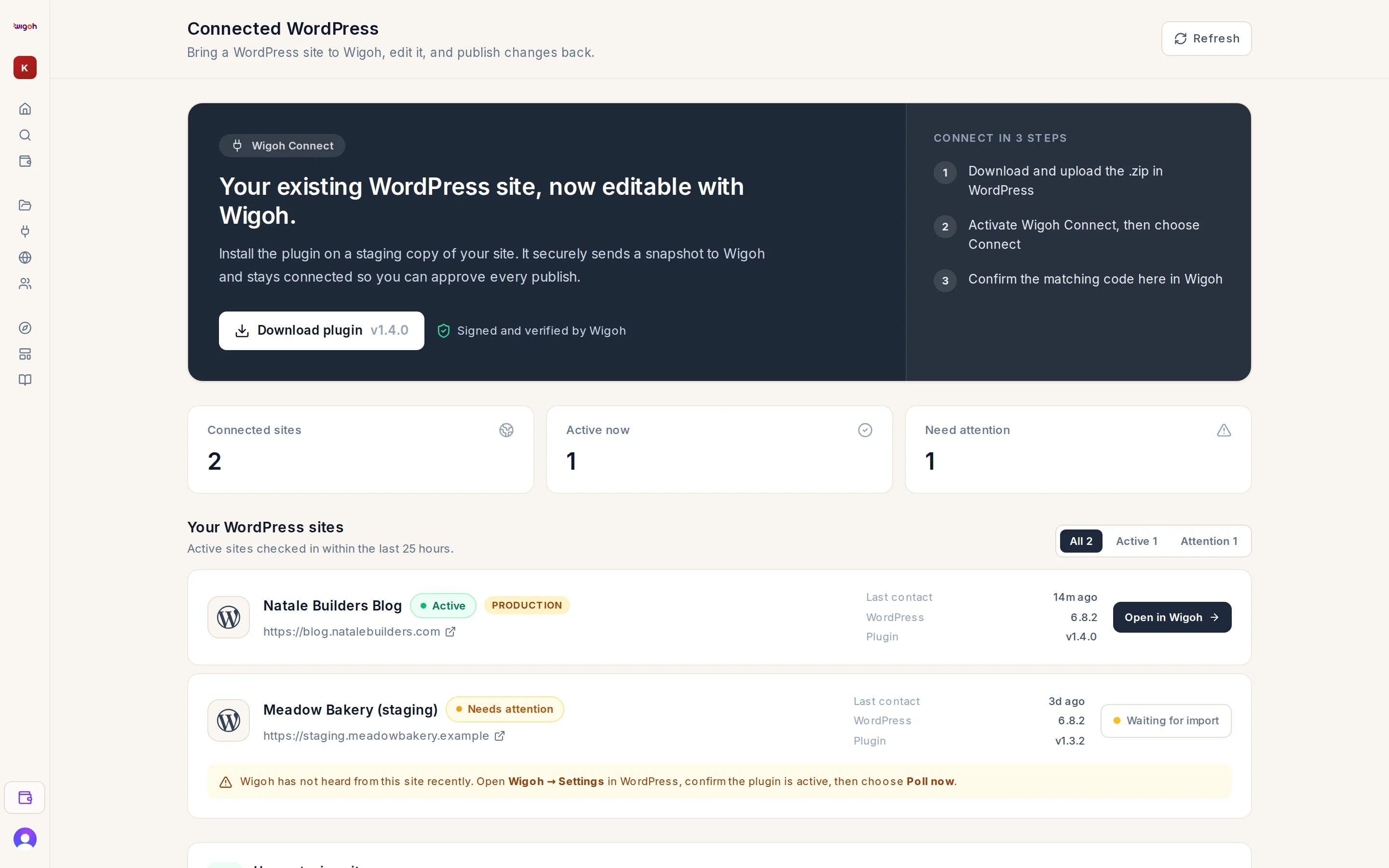This screenshot has width=1389, height=868.
Task: Open the https://staging.meadowbakery.example link
Action: [376, 735]
